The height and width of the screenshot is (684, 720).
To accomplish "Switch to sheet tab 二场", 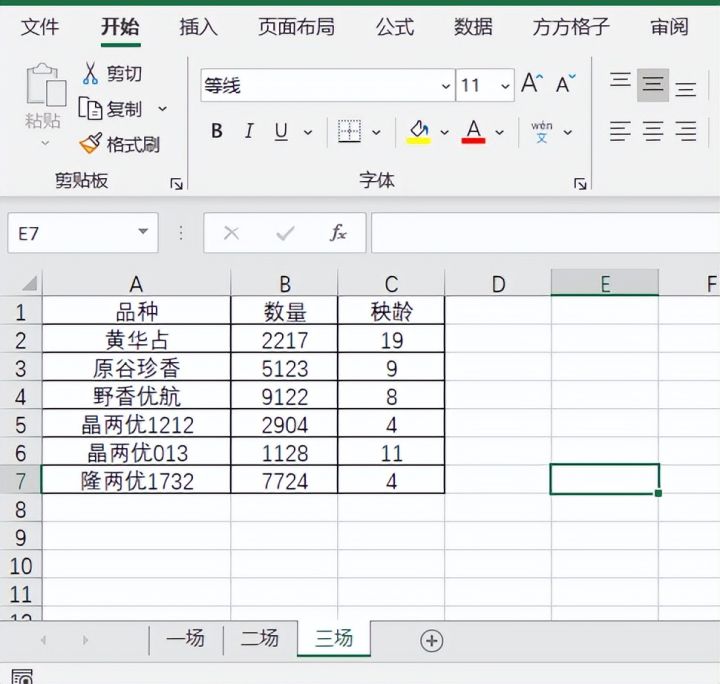I will (x=260, y=639).
